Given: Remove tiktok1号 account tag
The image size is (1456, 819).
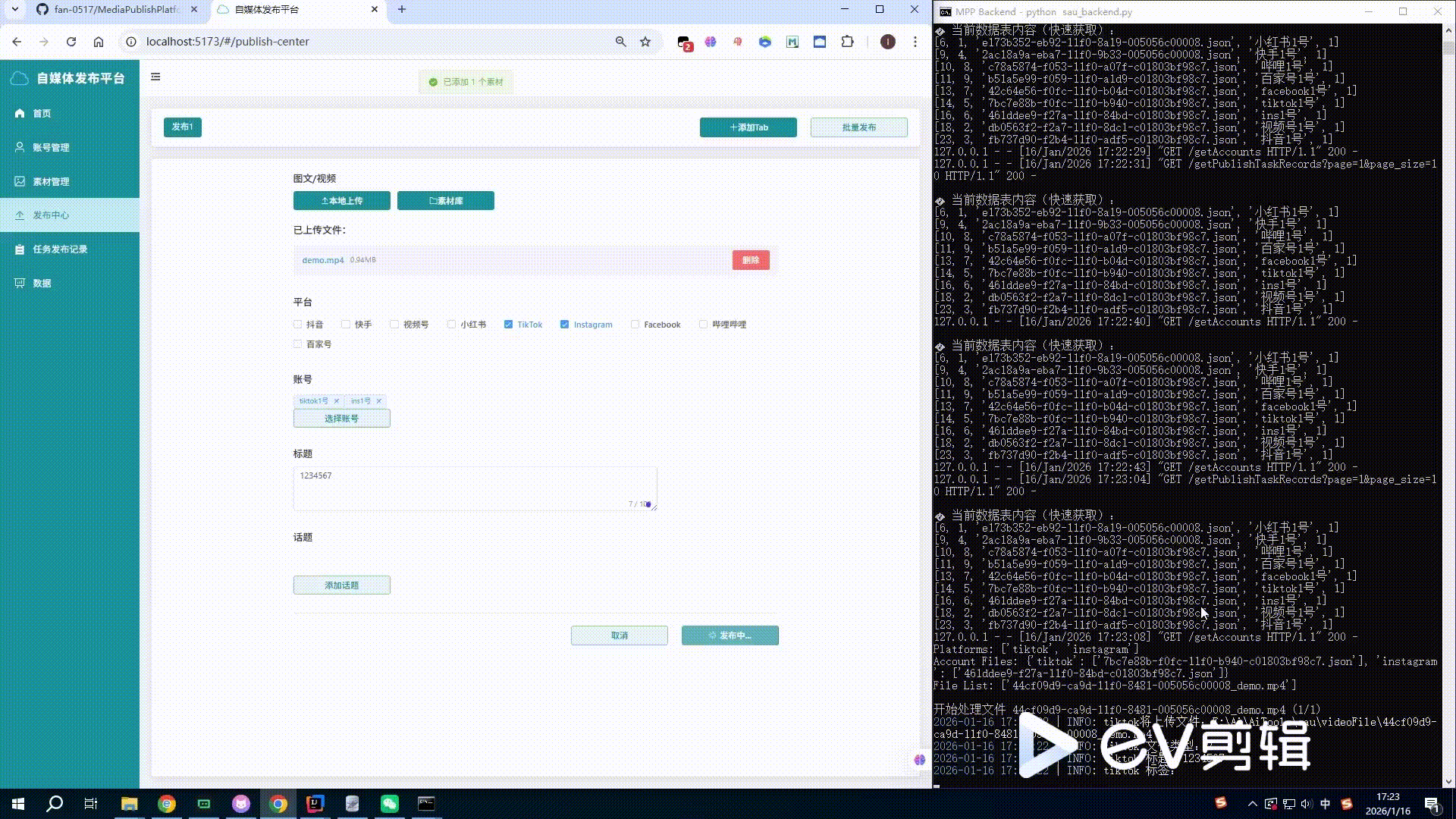Looking at the screenshot, I should tap(337, 401).
